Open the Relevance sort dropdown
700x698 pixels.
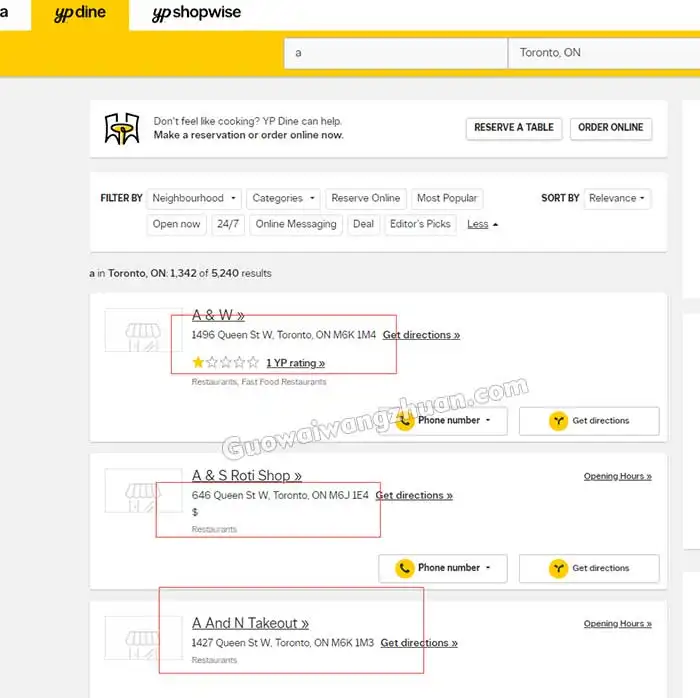click(617, 198)
